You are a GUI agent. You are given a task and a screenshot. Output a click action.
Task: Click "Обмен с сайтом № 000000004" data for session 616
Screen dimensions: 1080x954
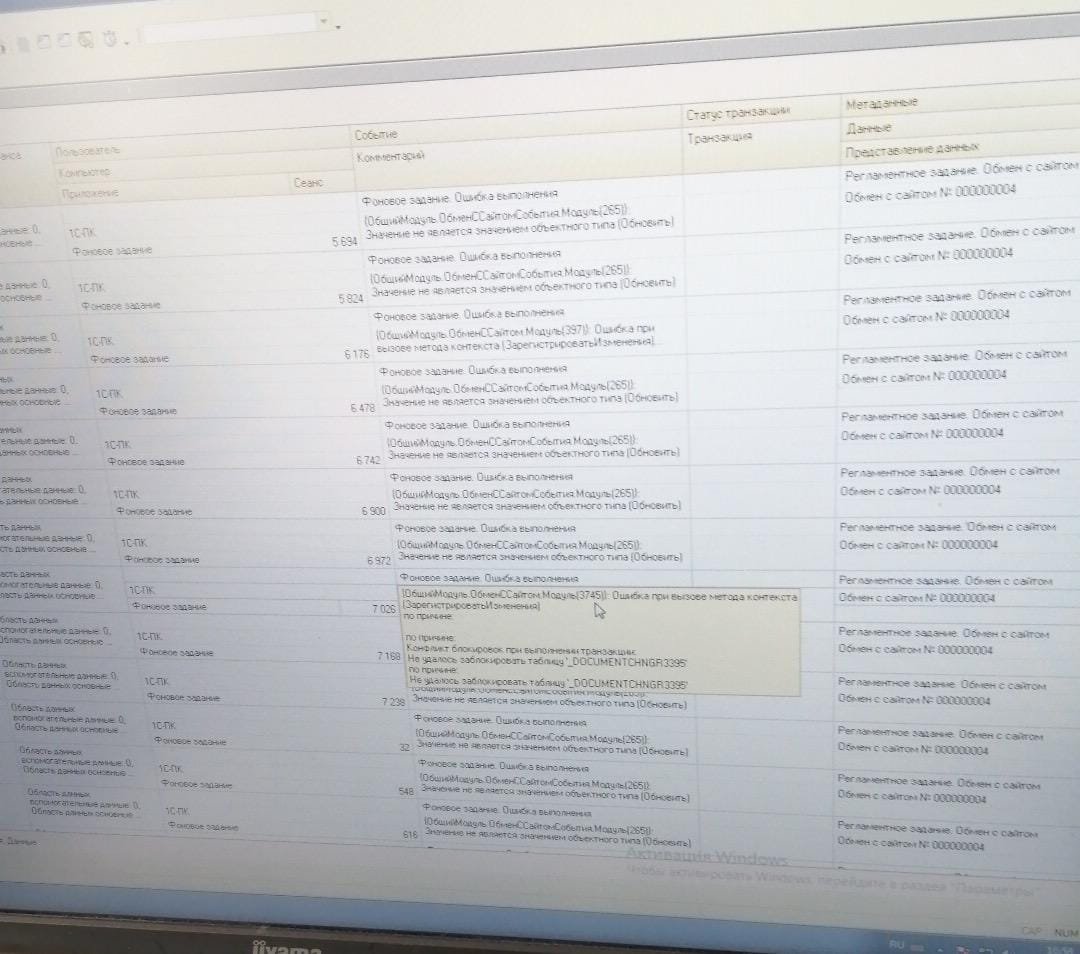tap(910, 843)
